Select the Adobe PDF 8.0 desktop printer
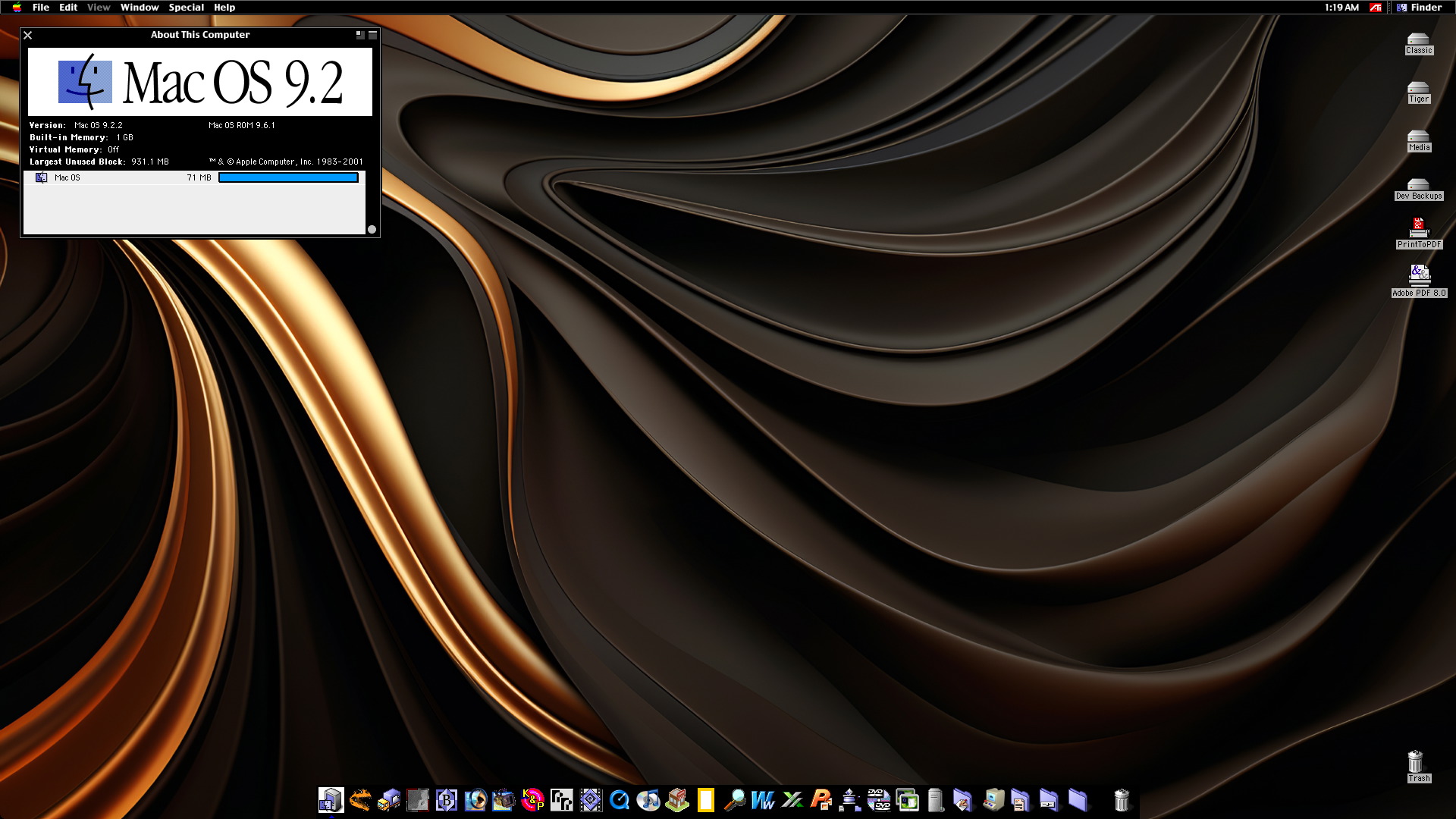Viewport: 1456px width, 819px height. pyautogui.click(x=1419, y=281)
